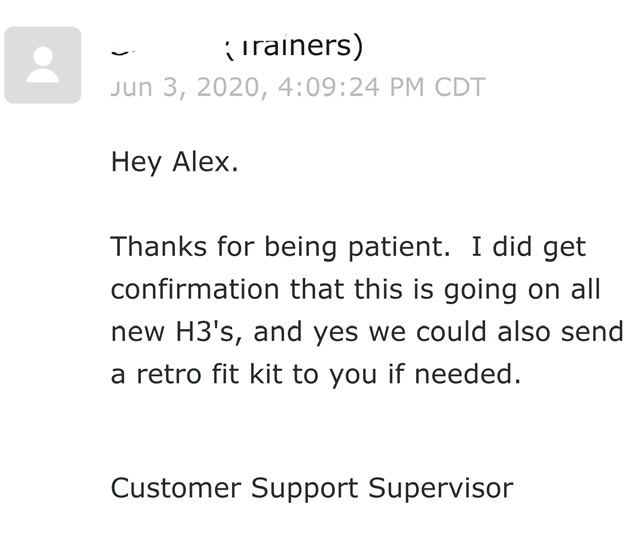Click the gray user avatar placeholder
Screen dimensions: 640x557
point(42,65)
